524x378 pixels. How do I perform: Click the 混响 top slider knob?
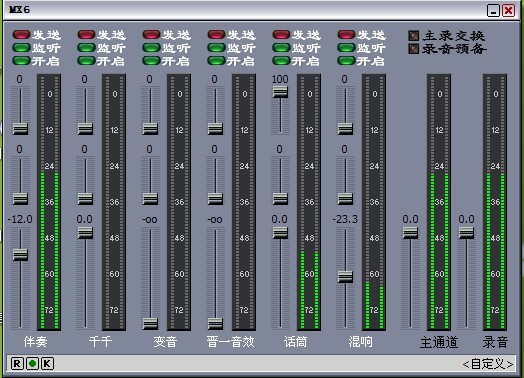click(x=345, y=129)
